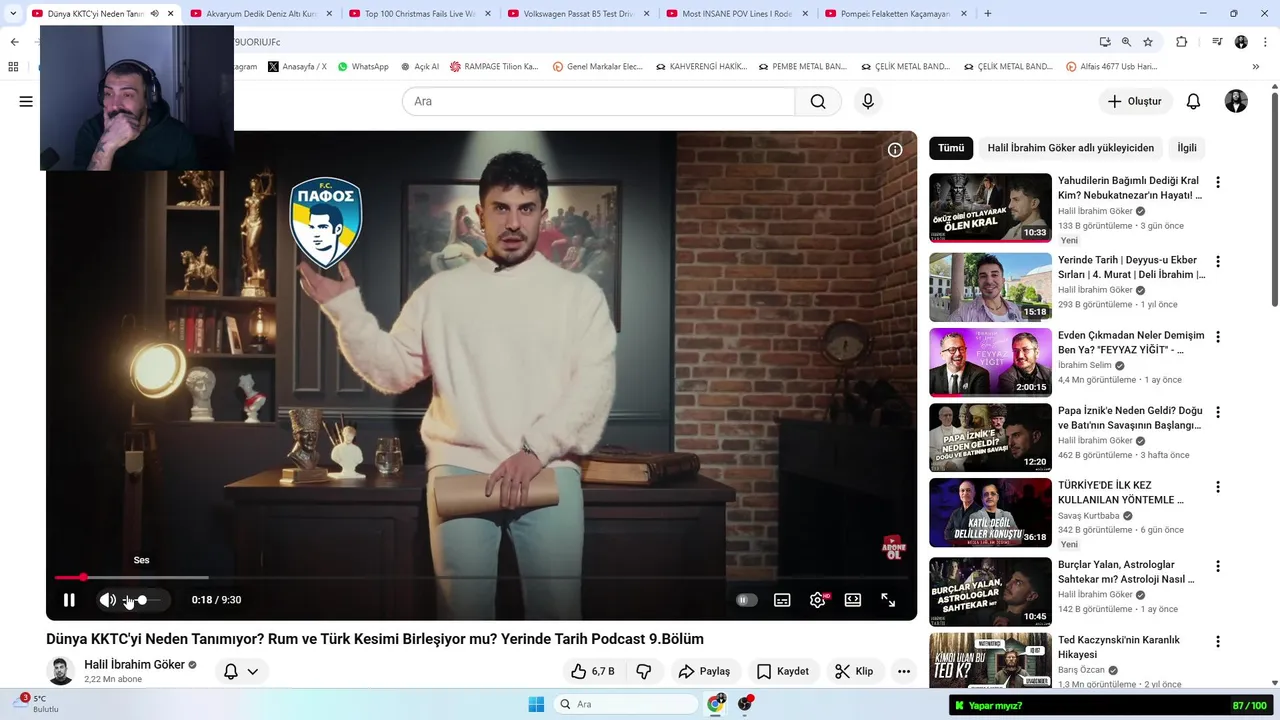1280x720 pixels.
Task: Open player settings gear
Action: pyautogui.click(x=818, y=600)
